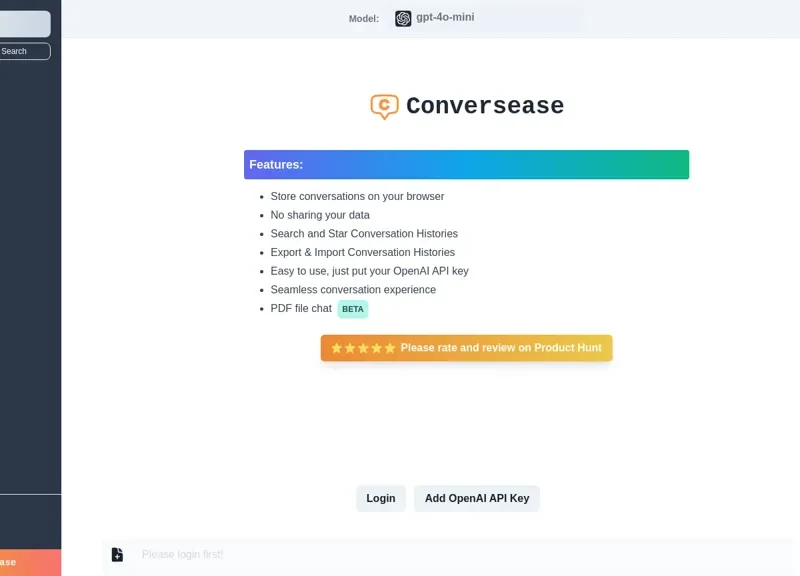Click the Add OpenAI API Key button
This screenshot has width=800, height=576.
coord(477,498)
